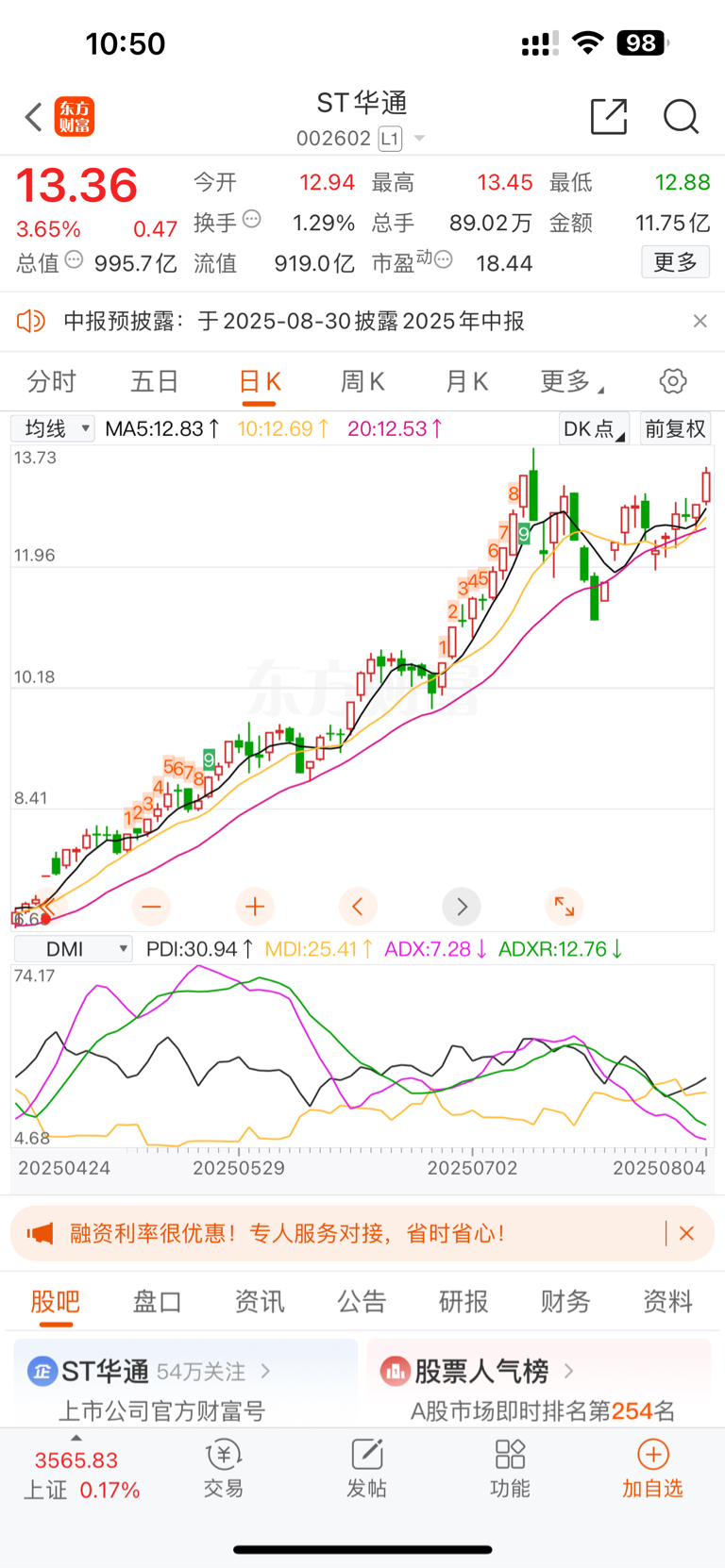Tap the L1 level badge
Screen dimensions: 725x1568
coord(390,139)
